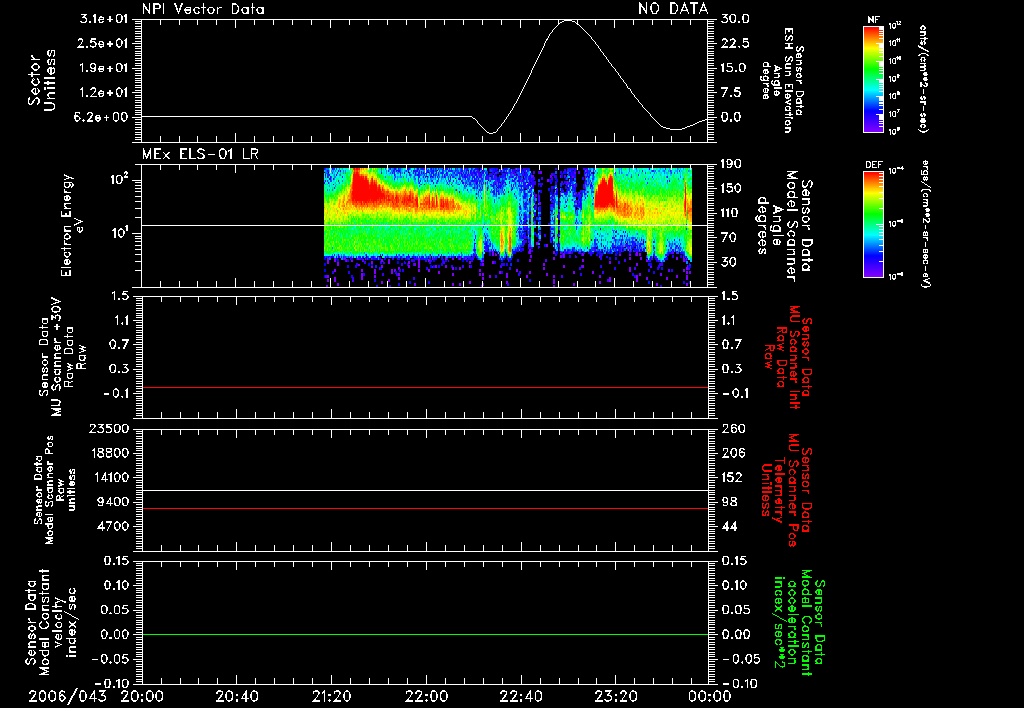Screen dimensions: 1024x708
Task: Click the 14100 scanner position tick label
Action: tap(109, 477)
